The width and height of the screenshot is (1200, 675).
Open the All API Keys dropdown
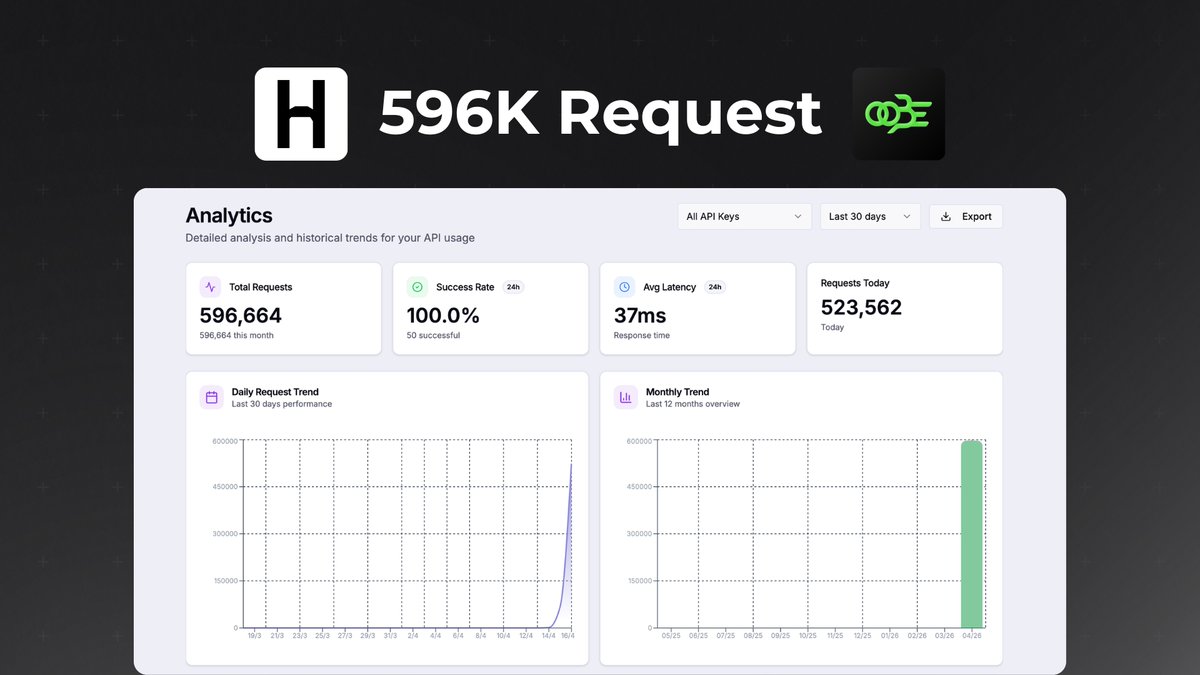click(744, 216)
